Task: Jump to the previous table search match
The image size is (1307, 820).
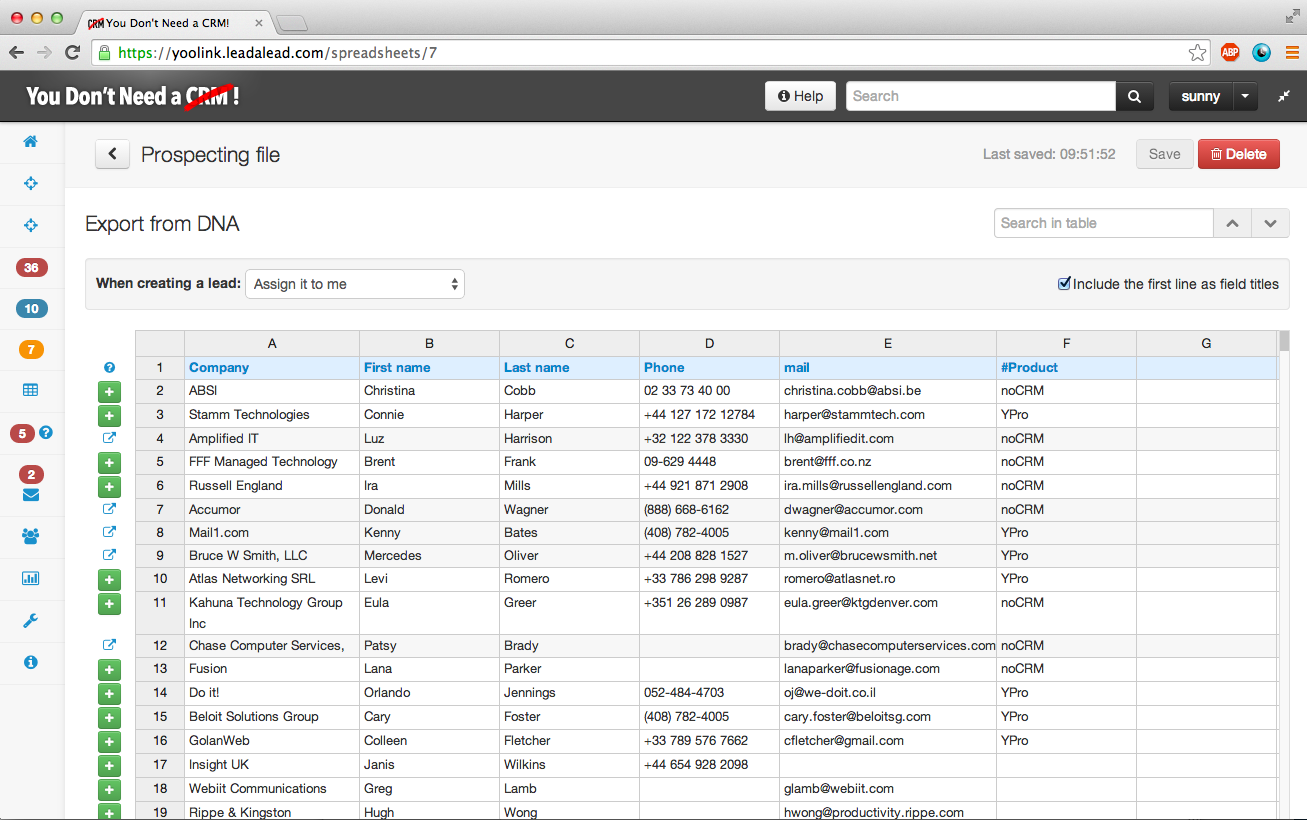Action: coord(1232,223)
